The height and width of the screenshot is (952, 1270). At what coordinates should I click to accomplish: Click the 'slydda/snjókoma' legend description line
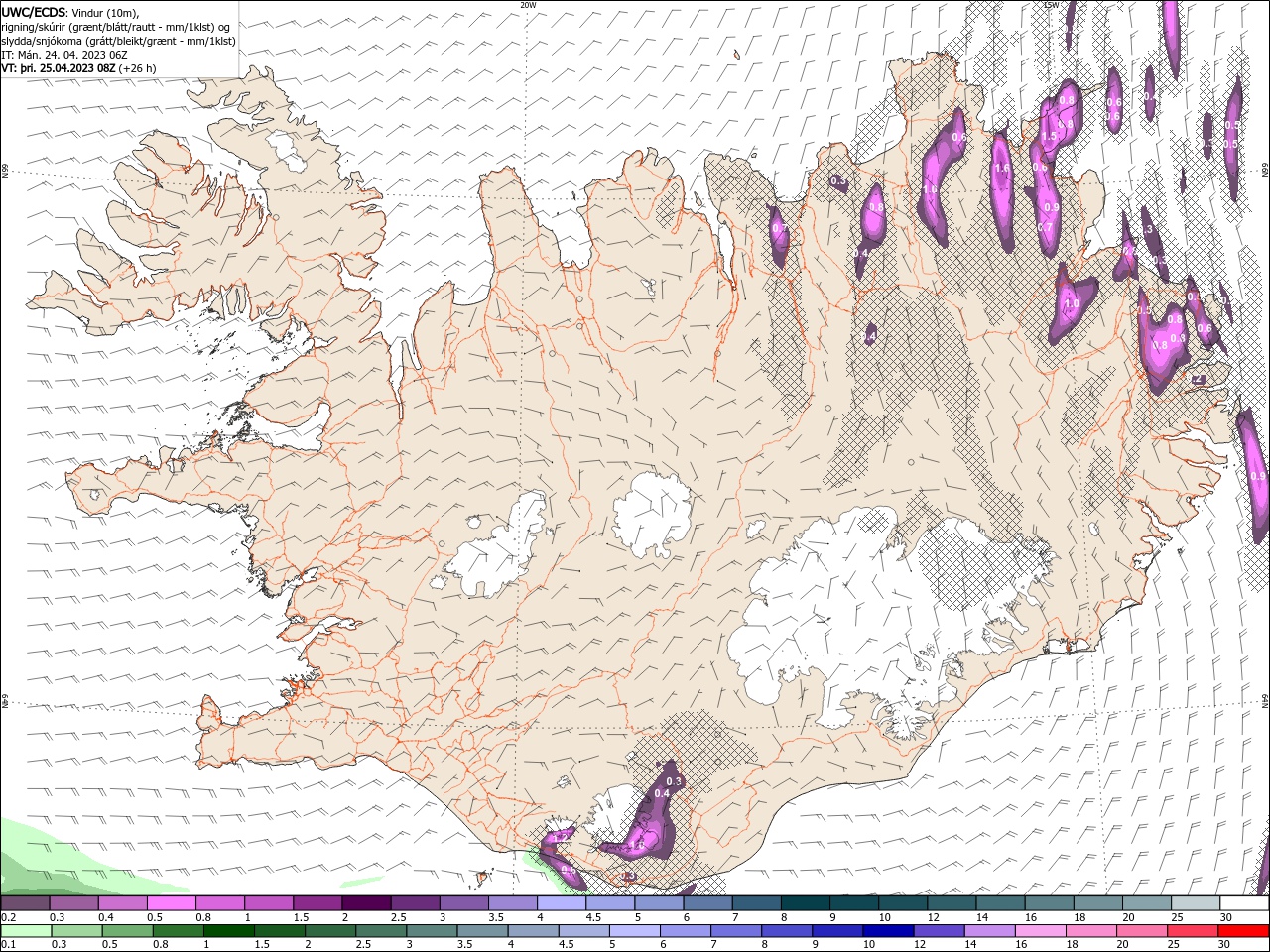119,41
